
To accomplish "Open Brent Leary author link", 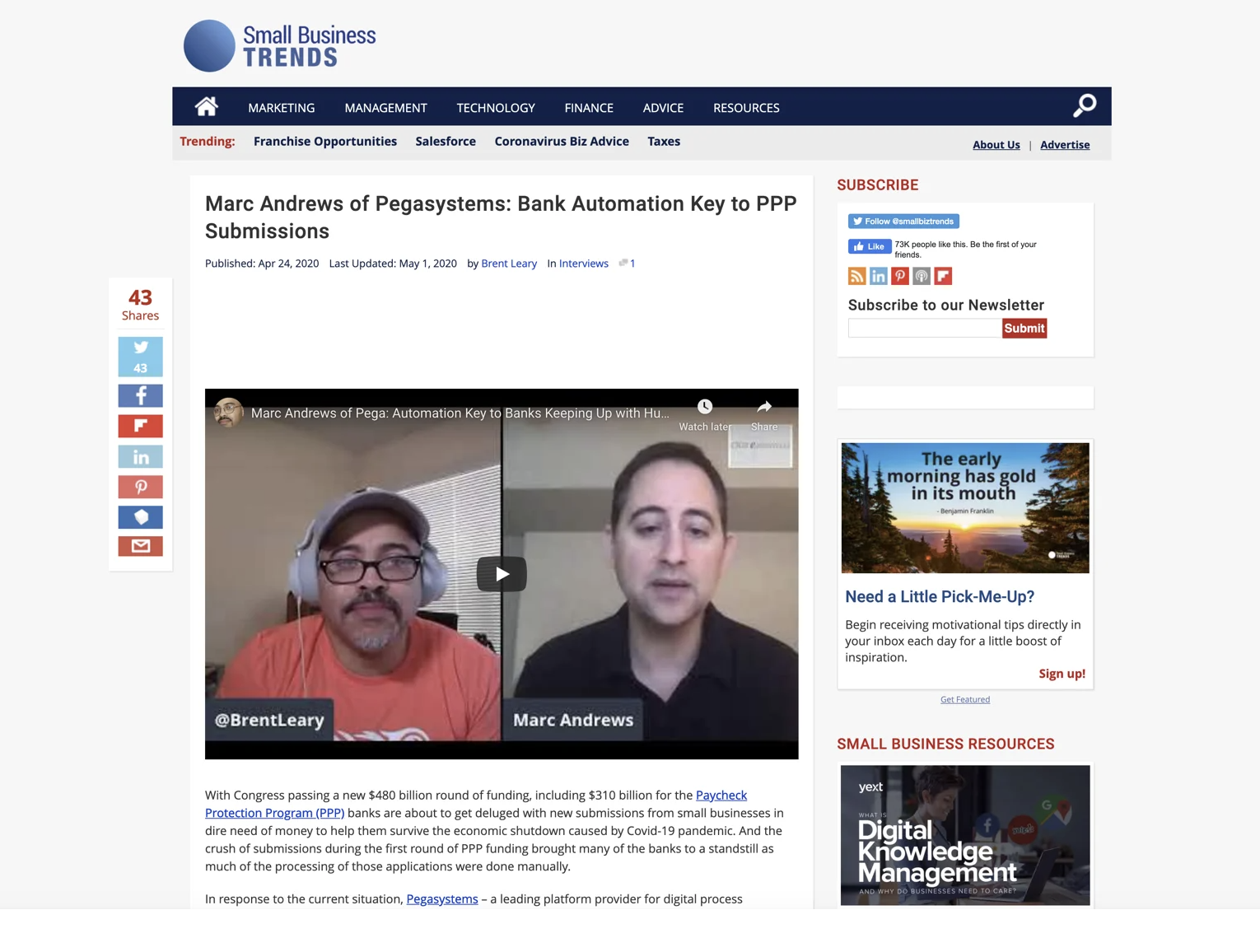I will coord(508,264).
